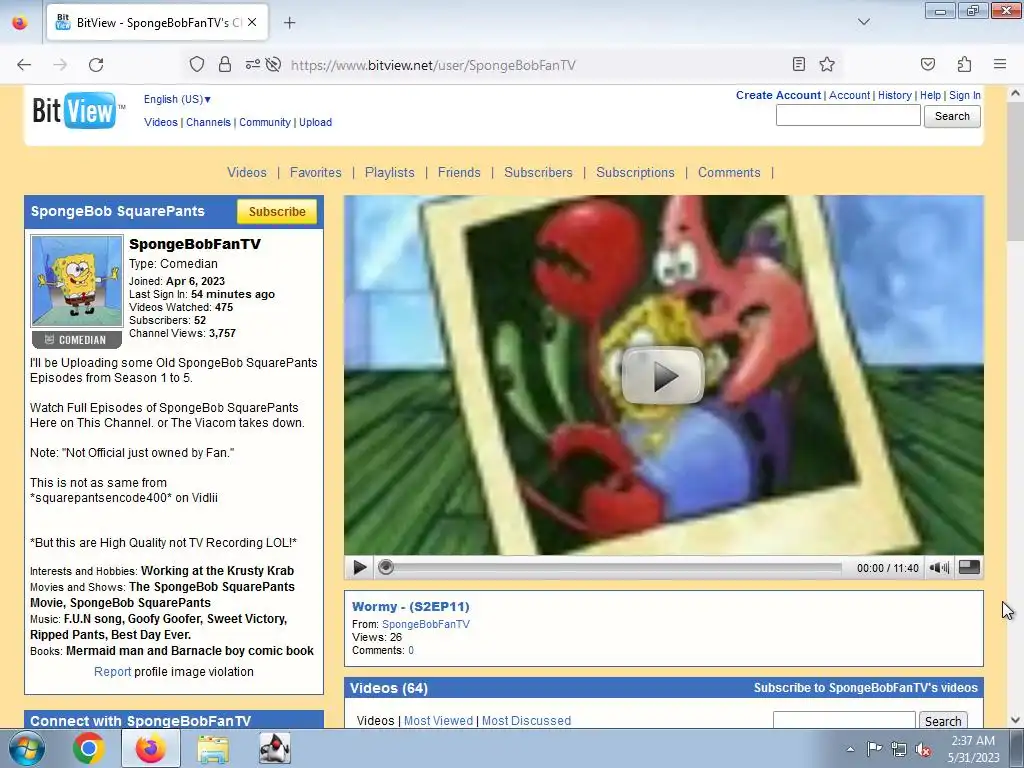Open the Videos channel tab
The image size is (1024, 768).
coord(247,172)
